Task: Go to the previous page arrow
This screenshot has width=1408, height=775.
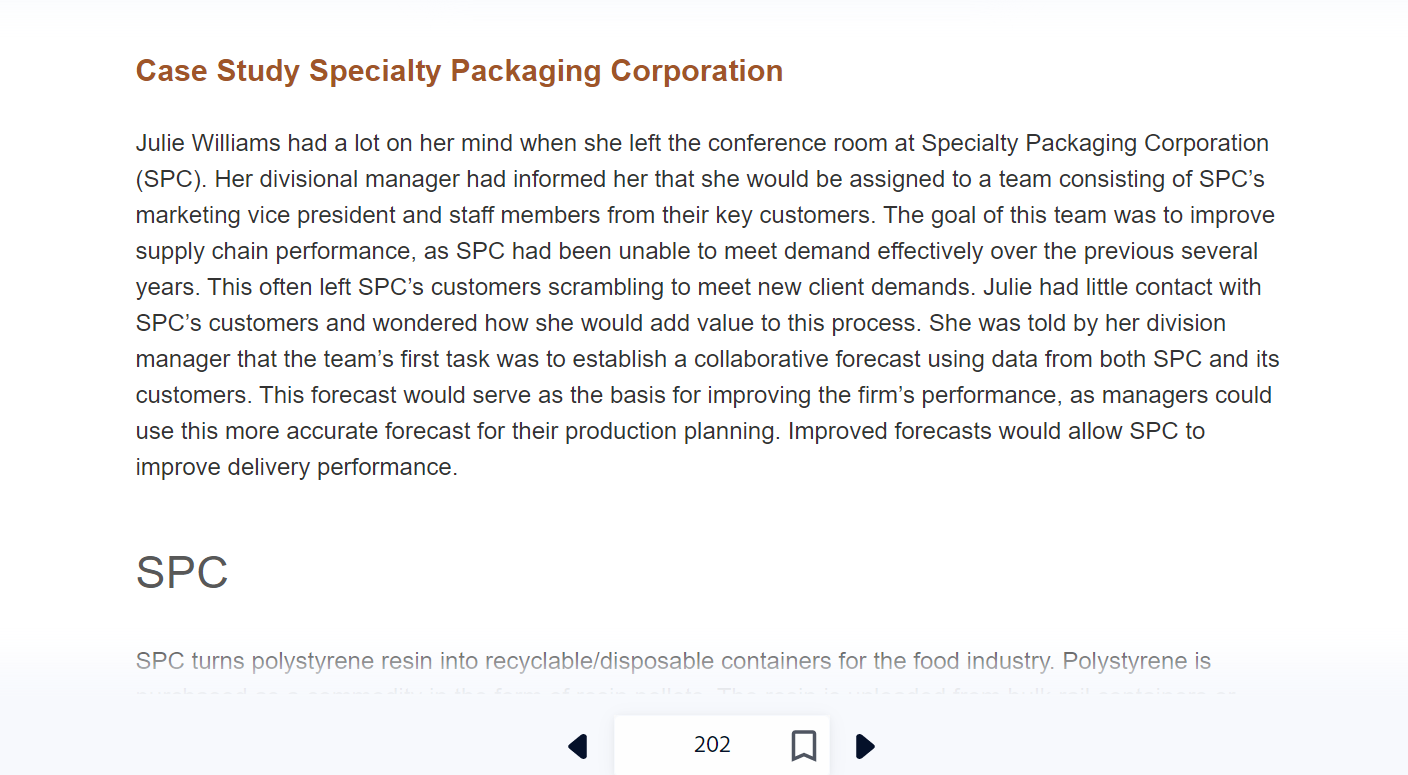Action: pos(577,746)
